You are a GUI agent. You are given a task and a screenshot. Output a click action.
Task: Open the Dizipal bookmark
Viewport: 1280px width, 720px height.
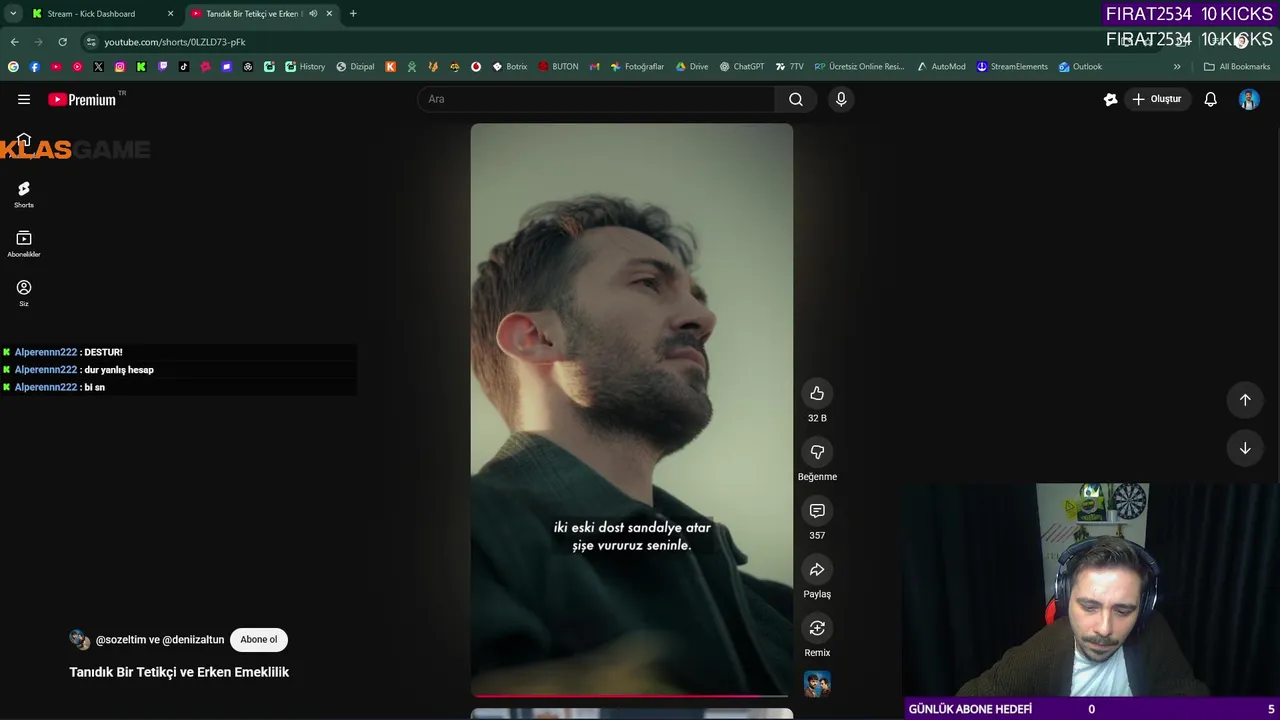tap(355, 67)
